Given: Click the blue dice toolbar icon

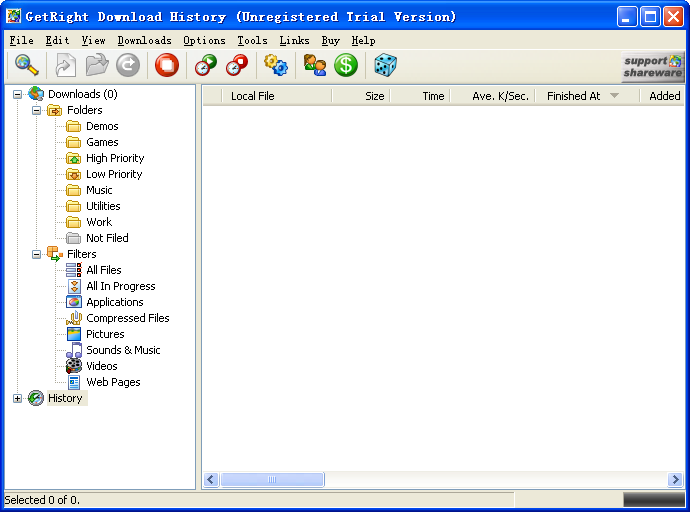Looking at the screenshot, I should point(385,65).
